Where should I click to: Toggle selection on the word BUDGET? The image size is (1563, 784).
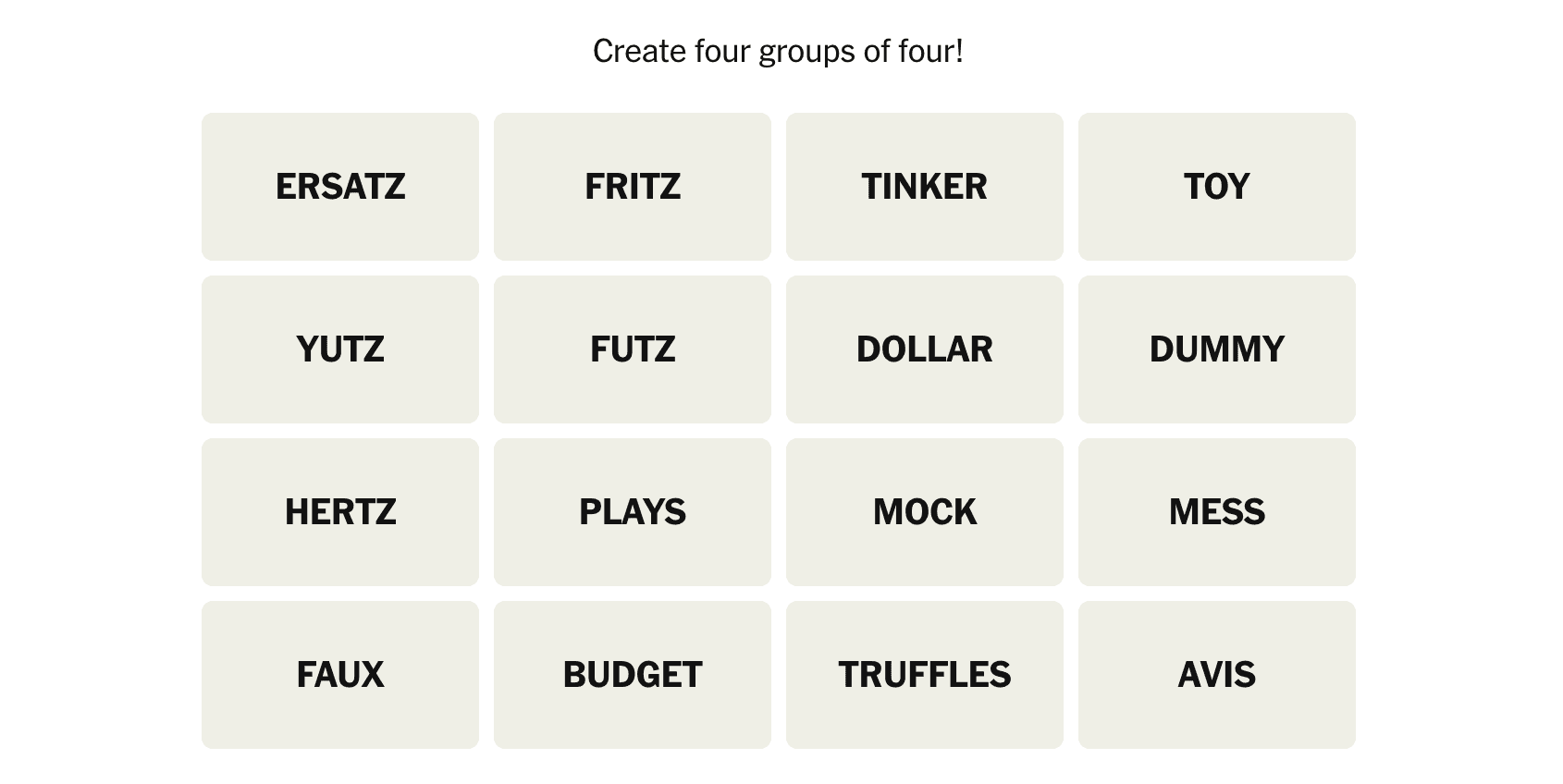pyautogui.click(x=633, y=675)
